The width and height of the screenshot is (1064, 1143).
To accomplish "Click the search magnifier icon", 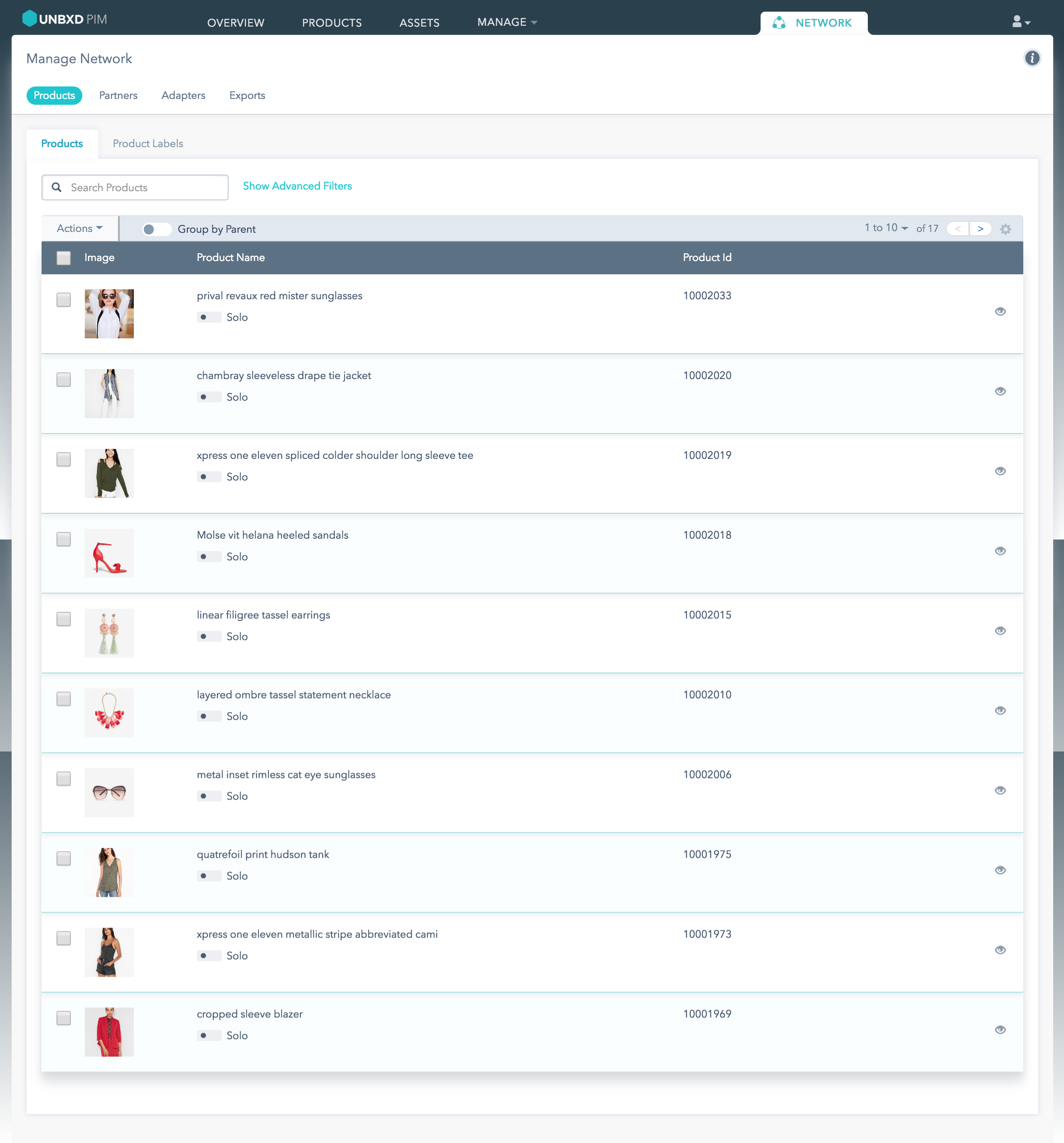I will 57,187.
